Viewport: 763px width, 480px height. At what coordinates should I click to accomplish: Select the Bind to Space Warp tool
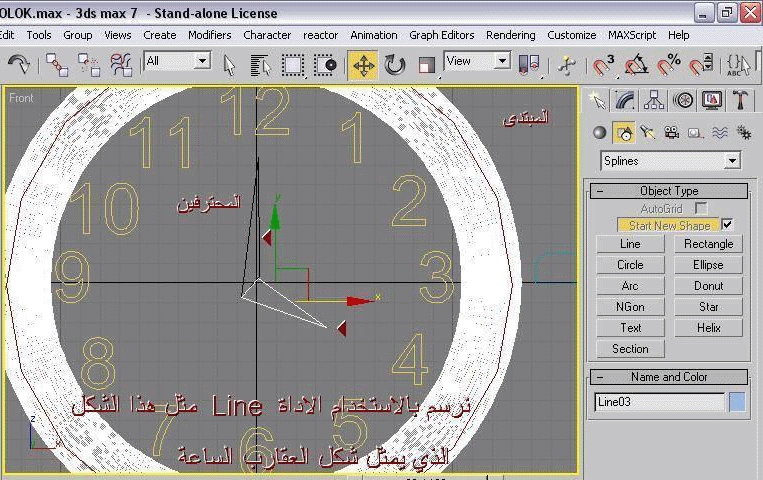(x=121, y=65)
